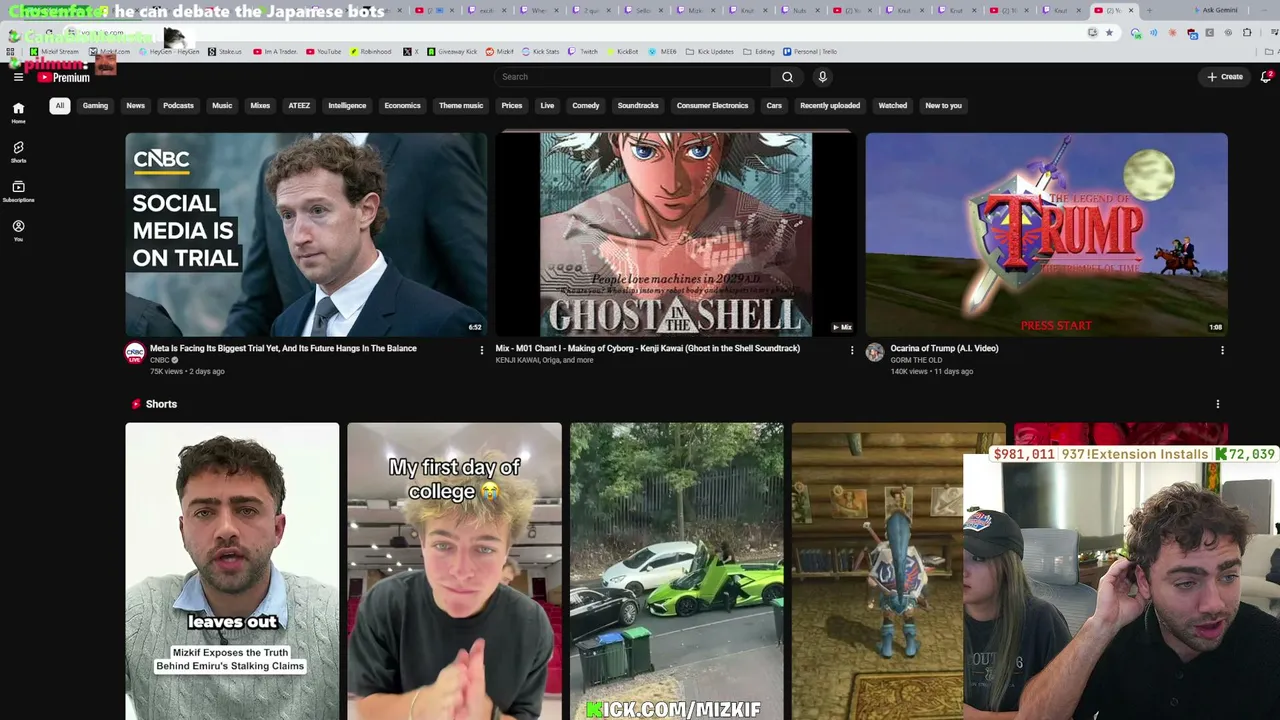
Task: Bookmark this page with the star icon
Action: (x=1109, y=32)
